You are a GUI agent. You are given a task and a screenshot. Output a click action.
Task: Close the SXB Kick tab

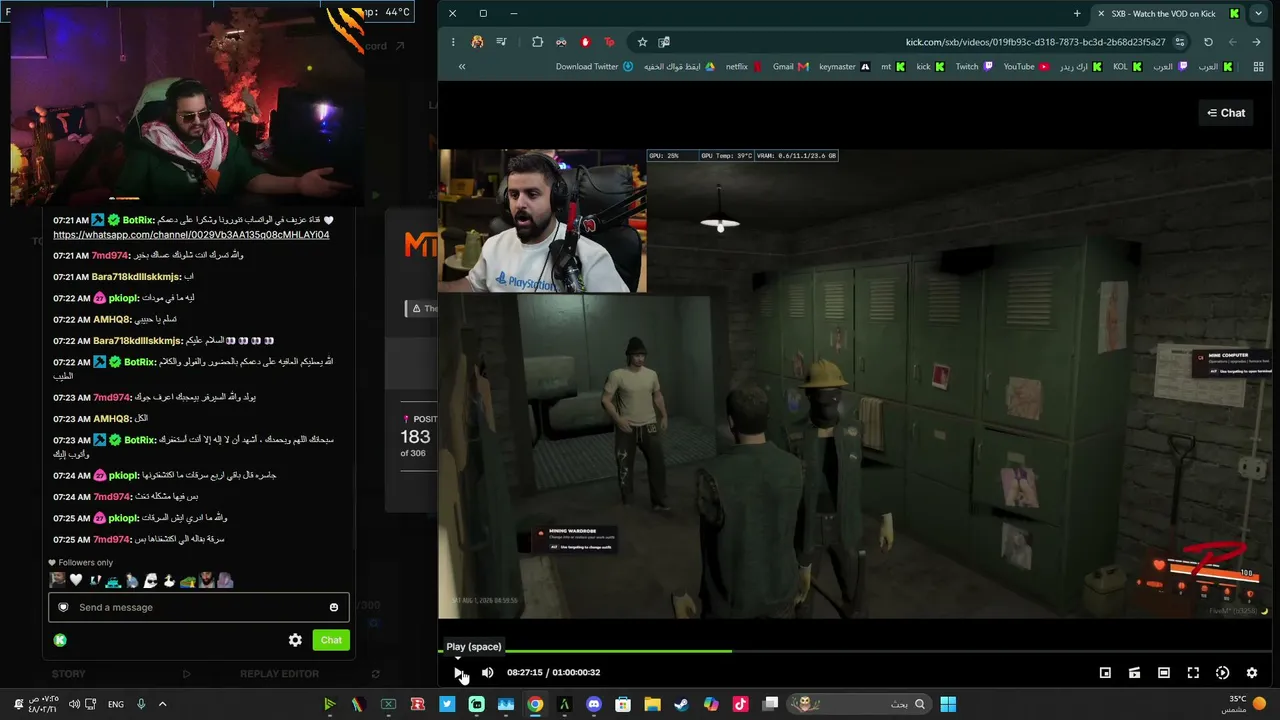(x=1101, y=14)
